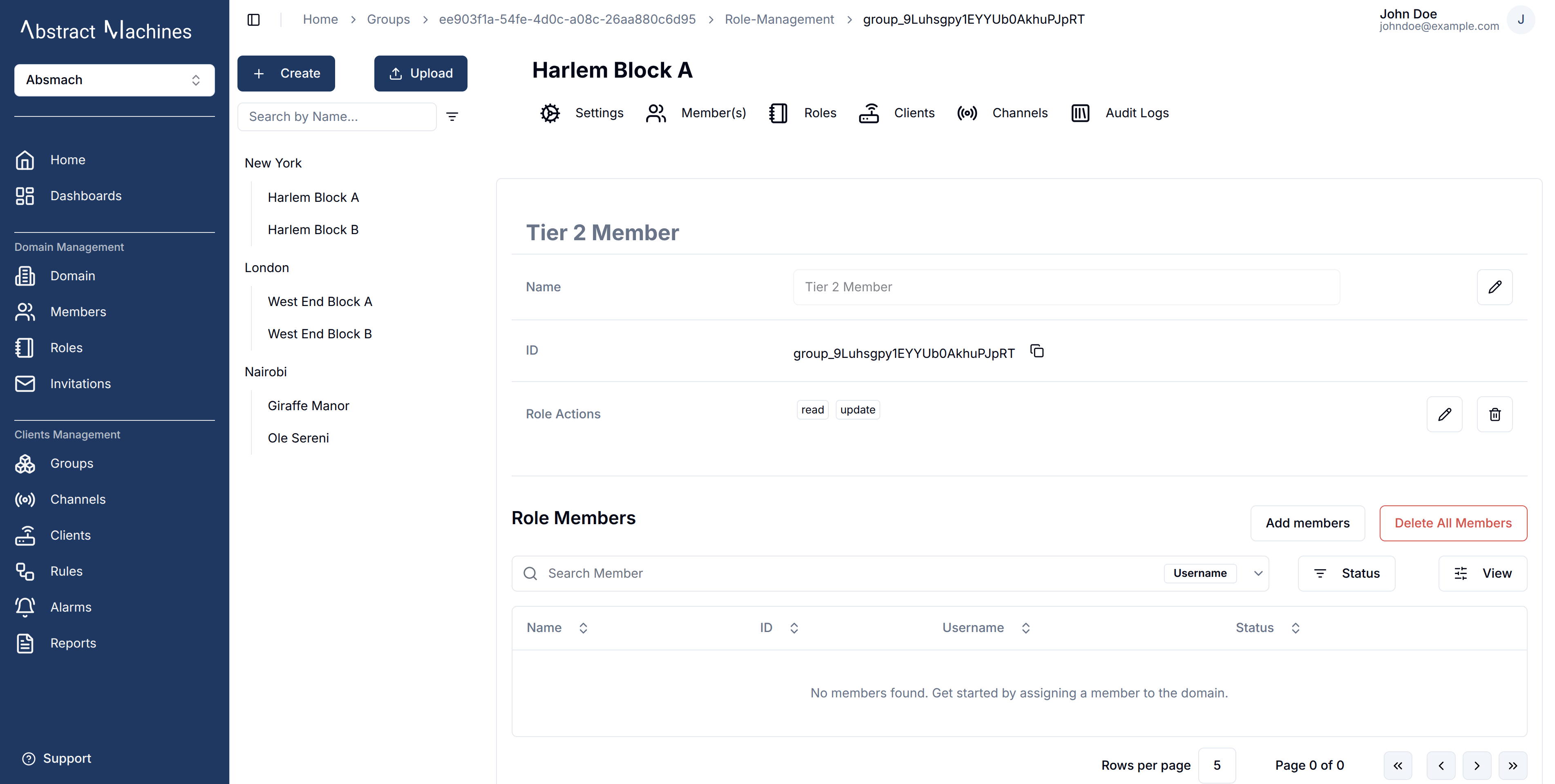1555x784 pixels.
Task: Go to last page of members
Action: (x=1513, y=766)
